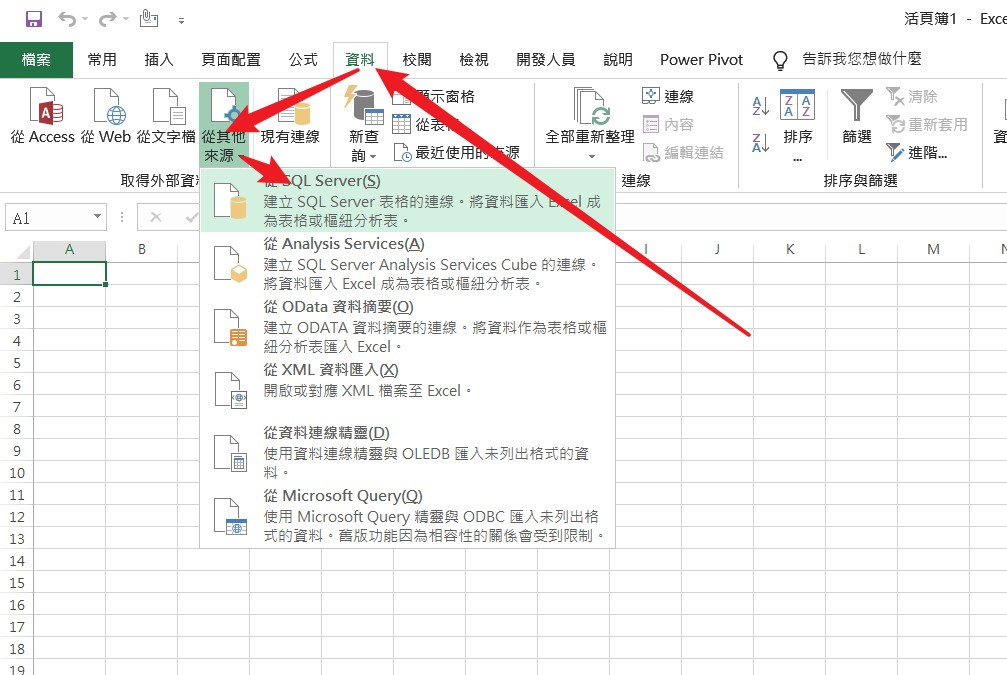Select column M header

pyautogui.click(x=933, y=249)
